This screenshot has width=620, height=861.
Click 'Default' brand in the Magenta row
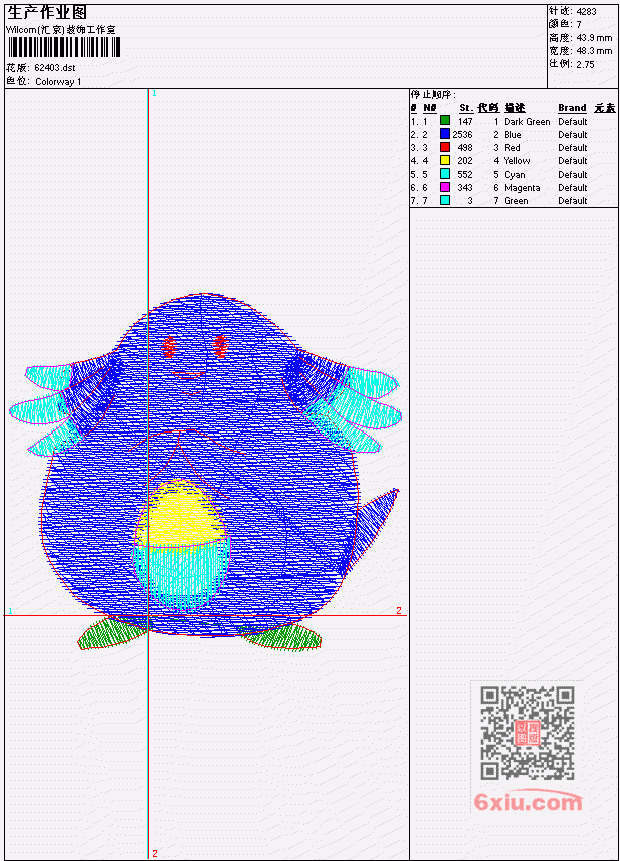573,188
